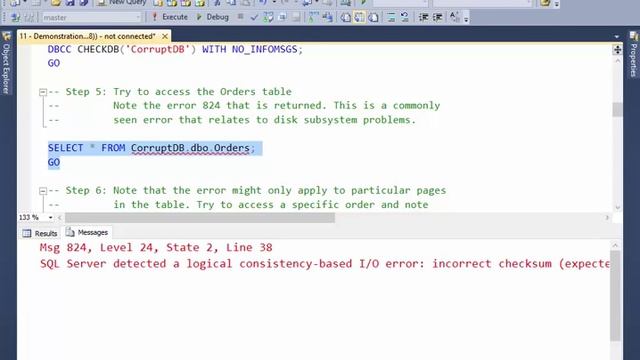The width and height of the screenshot is (640, 360).
Task: Execute the selected query
Action: [x=170, y=17]
